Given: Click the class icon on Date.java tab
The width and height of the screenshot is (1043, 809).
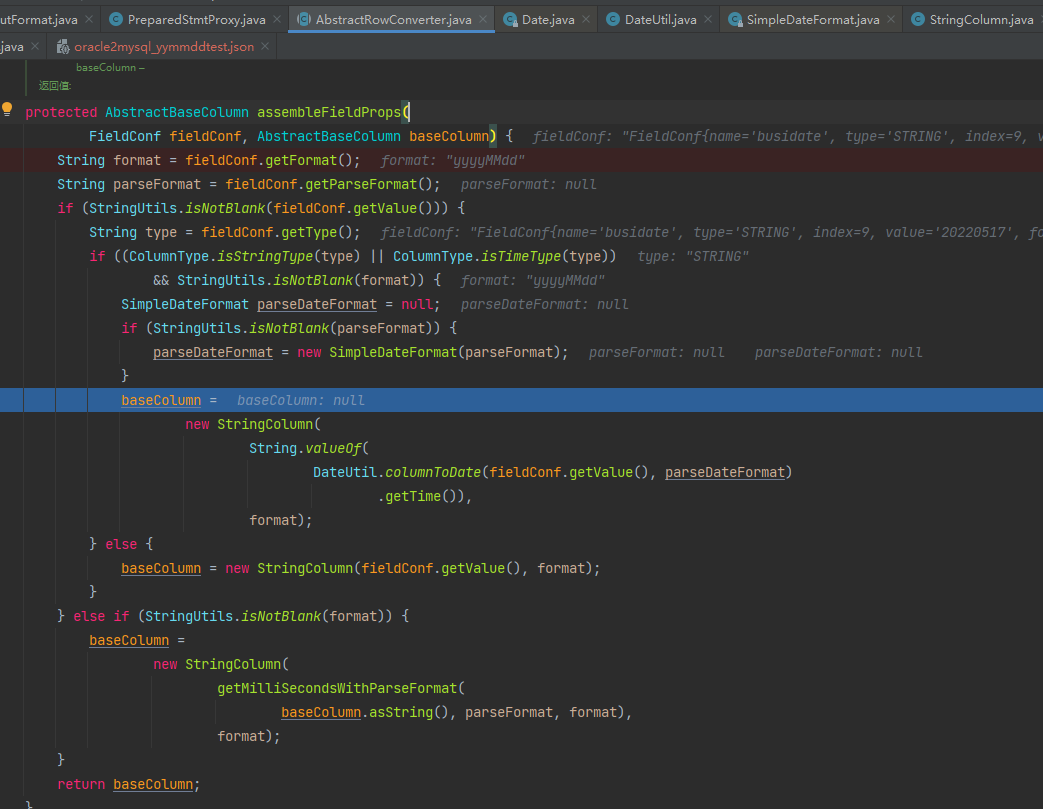Looking at the screenshot, I should coord(510,20).
